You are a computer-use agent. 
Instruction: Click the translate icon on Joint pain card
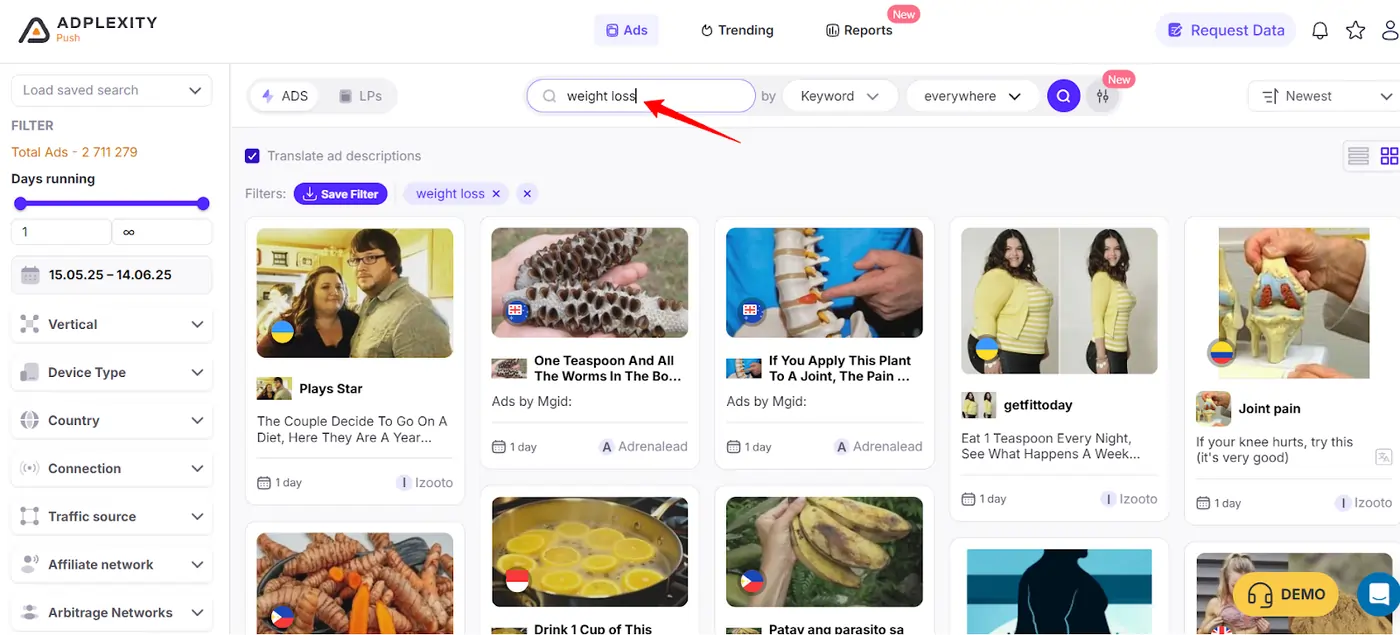(x=1384, y=457)
